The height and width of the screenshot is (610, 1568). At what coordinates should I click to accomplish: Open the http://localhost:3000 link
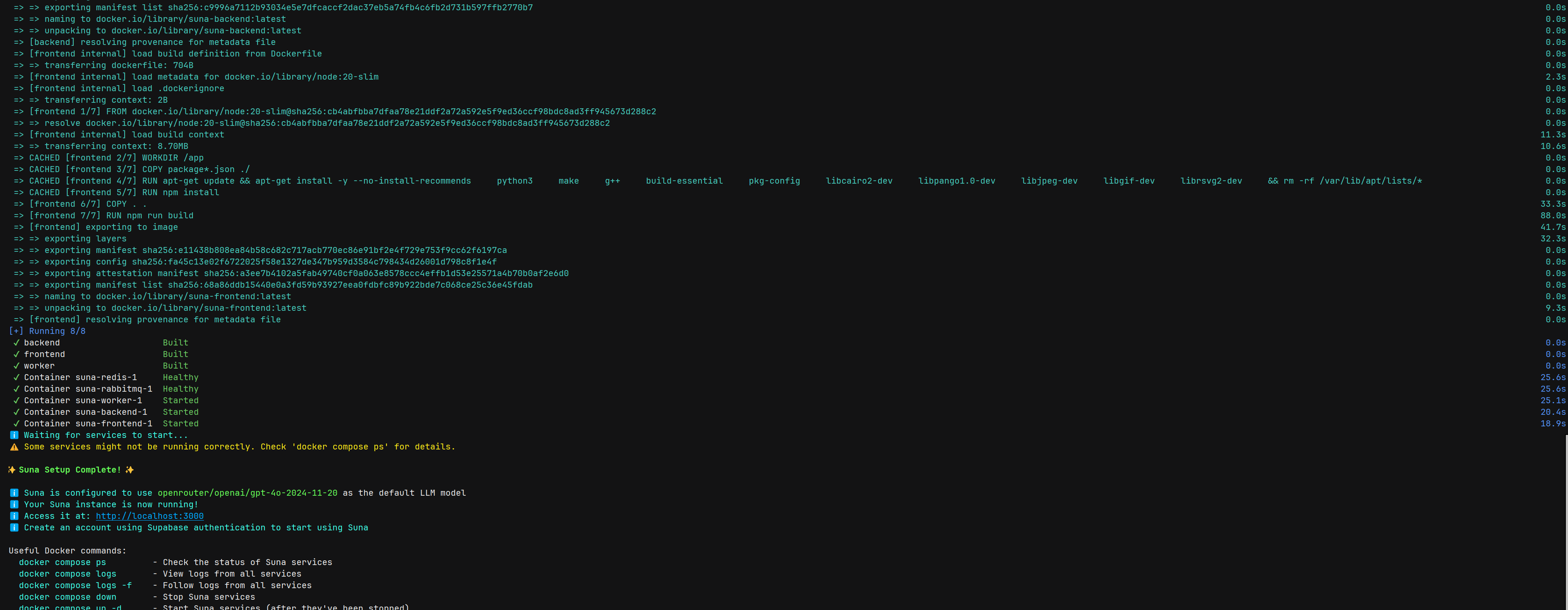[149, 516]
